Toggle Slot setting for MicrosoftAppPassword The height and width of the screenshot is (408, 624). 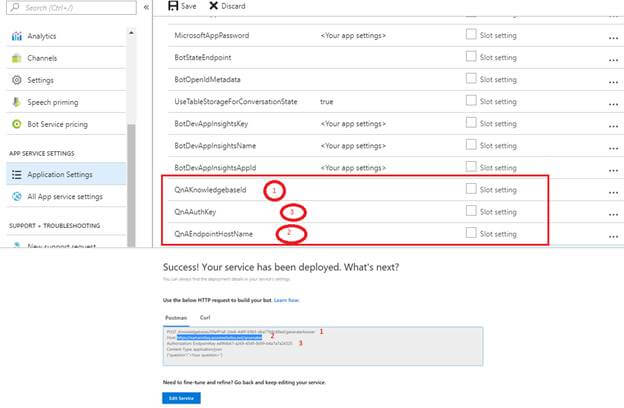(x=471, y=34)
